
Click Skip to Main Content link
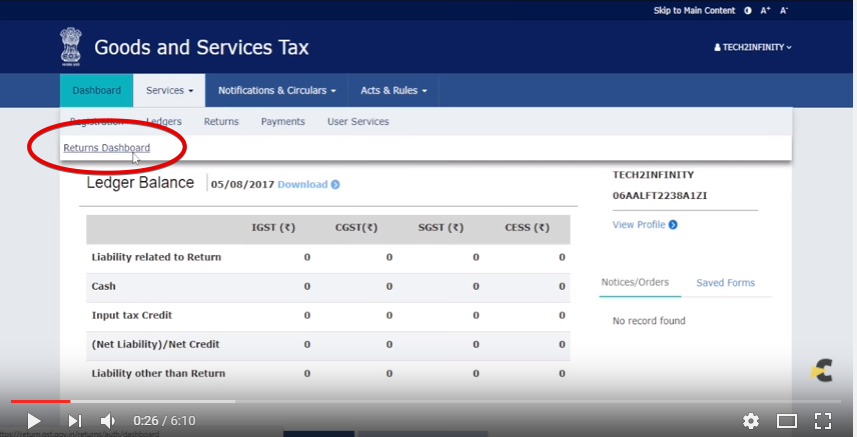pyautogui.click(x=694, y=10)
